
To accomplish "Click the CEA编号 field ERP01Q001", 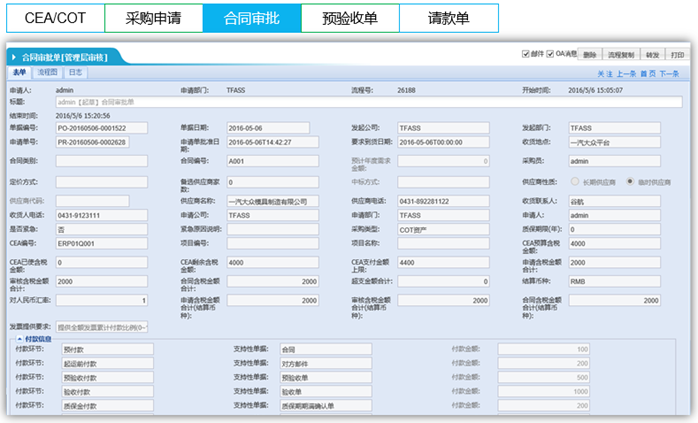I will (101, 244).
